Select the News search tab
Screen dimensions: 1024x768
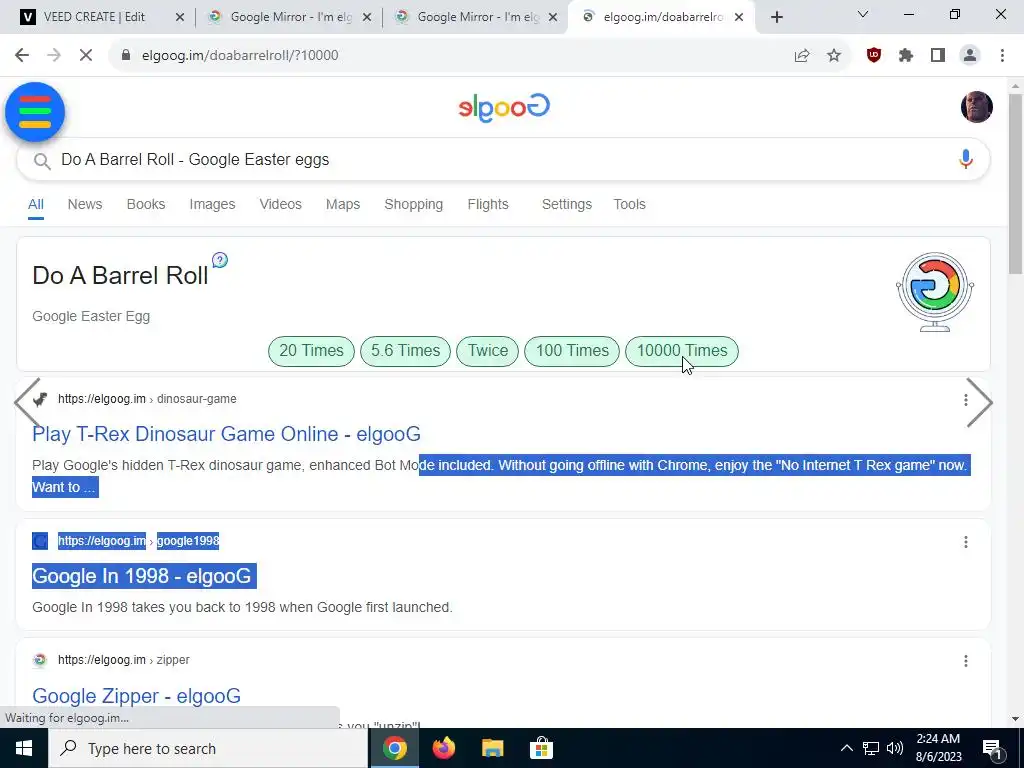pyautogui.click(x=85, y=204)
